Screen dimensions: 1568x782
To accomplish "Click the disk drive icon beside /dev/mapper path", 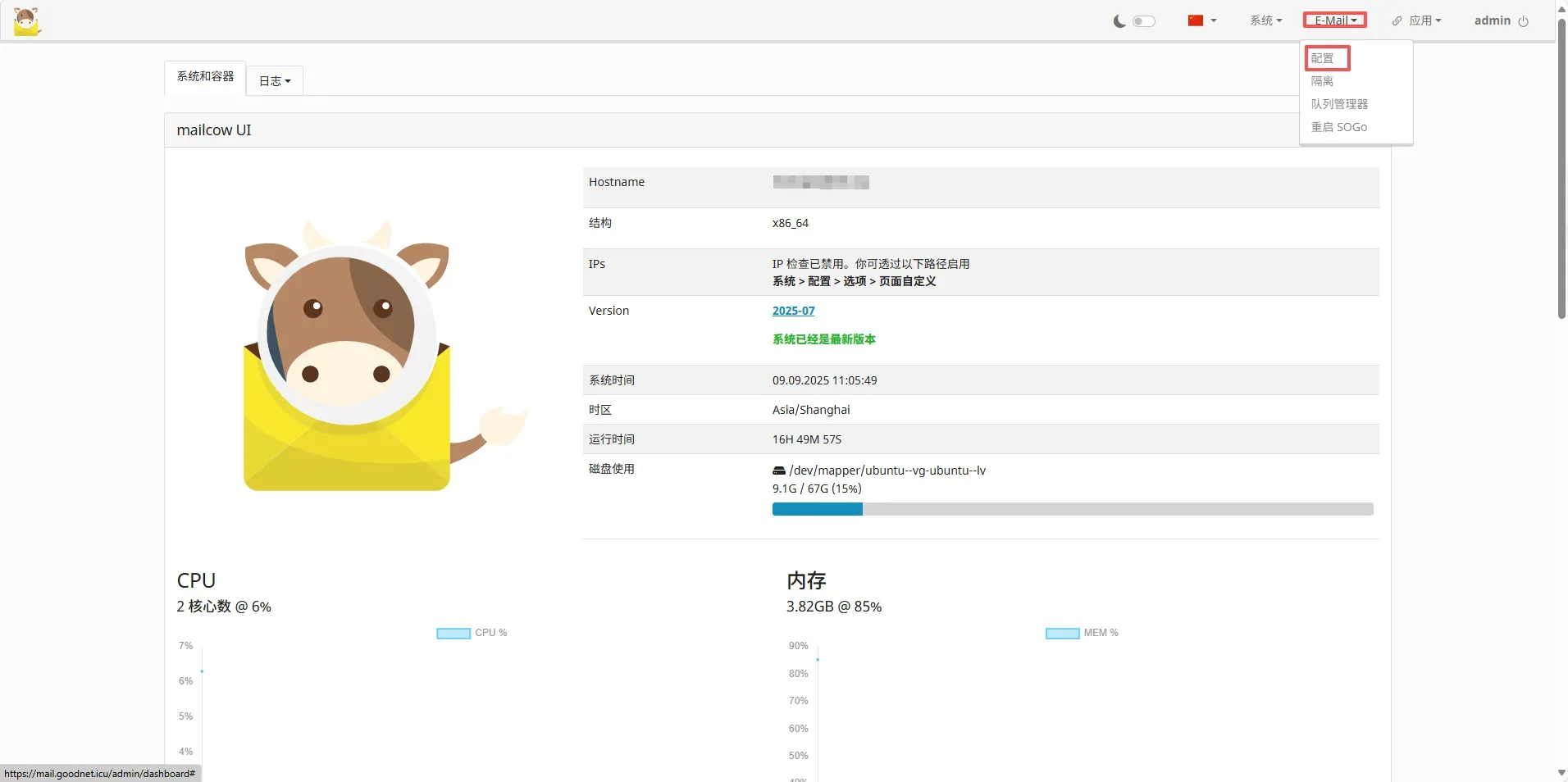I will [x=778, y=471].
